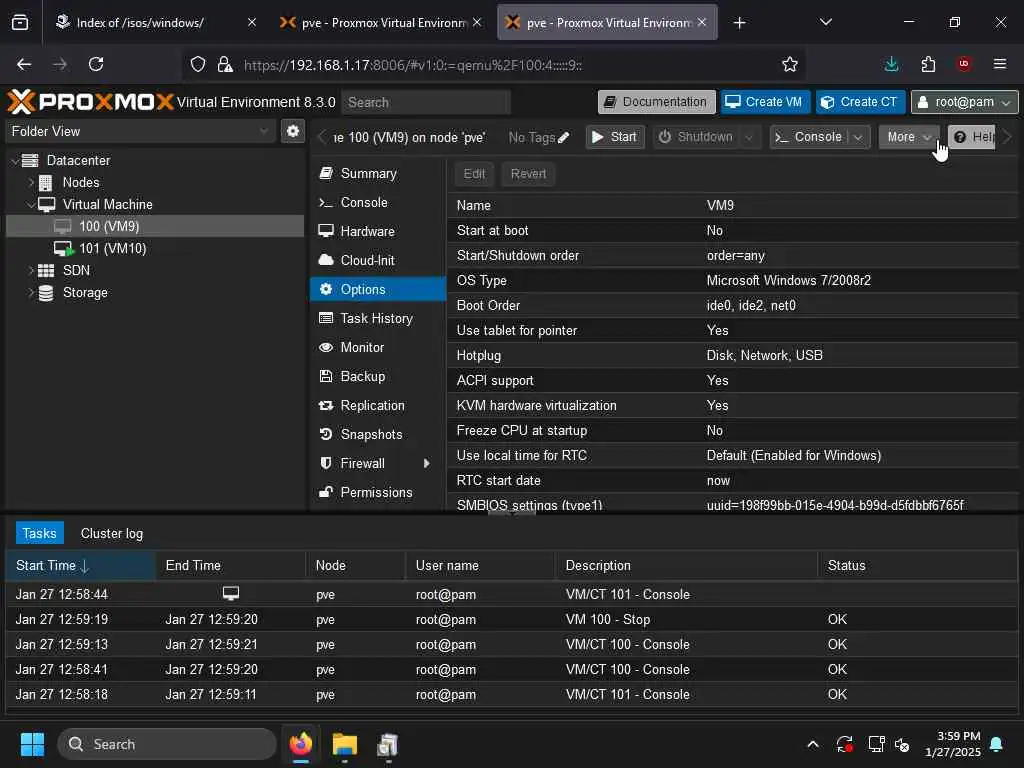The width and height of the screenshot is (1024, 768).
Task: Open the Firefox hamburger application menu
Action: point(999,64)
